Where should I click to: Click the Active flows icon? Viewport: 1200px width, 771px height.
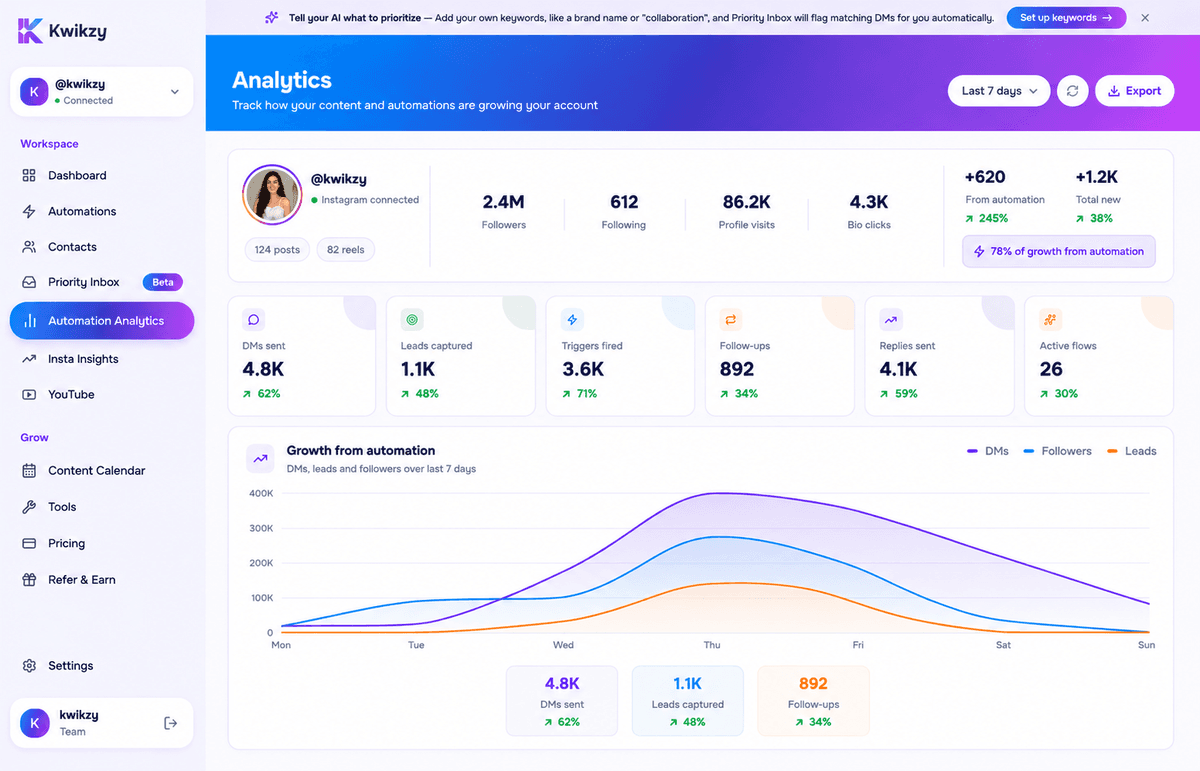pyautogui.click(x=1051, y=320)
